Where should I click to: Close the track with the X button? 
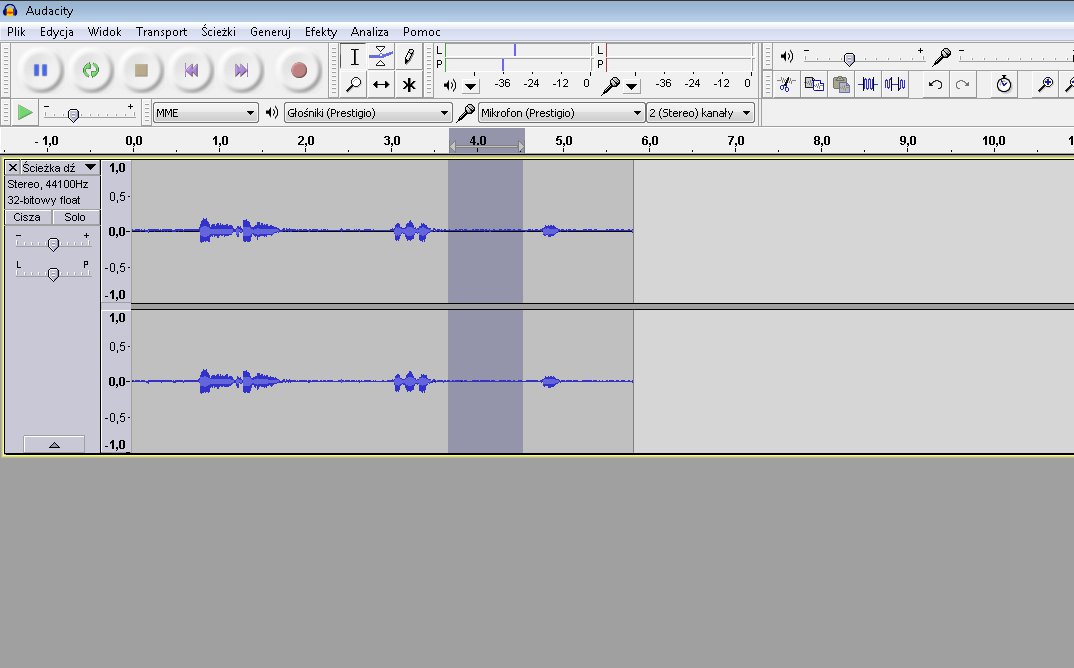[12, 167]
